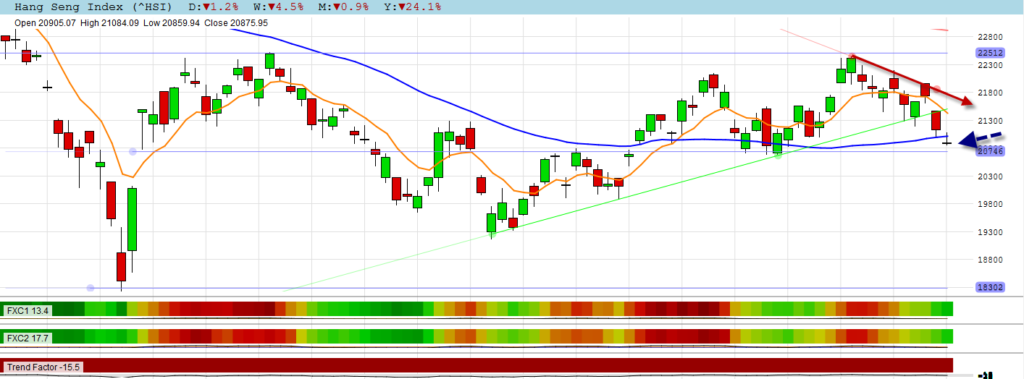
Task: Click the red Trend Factor bar
Action: click(x=478, y=366)
